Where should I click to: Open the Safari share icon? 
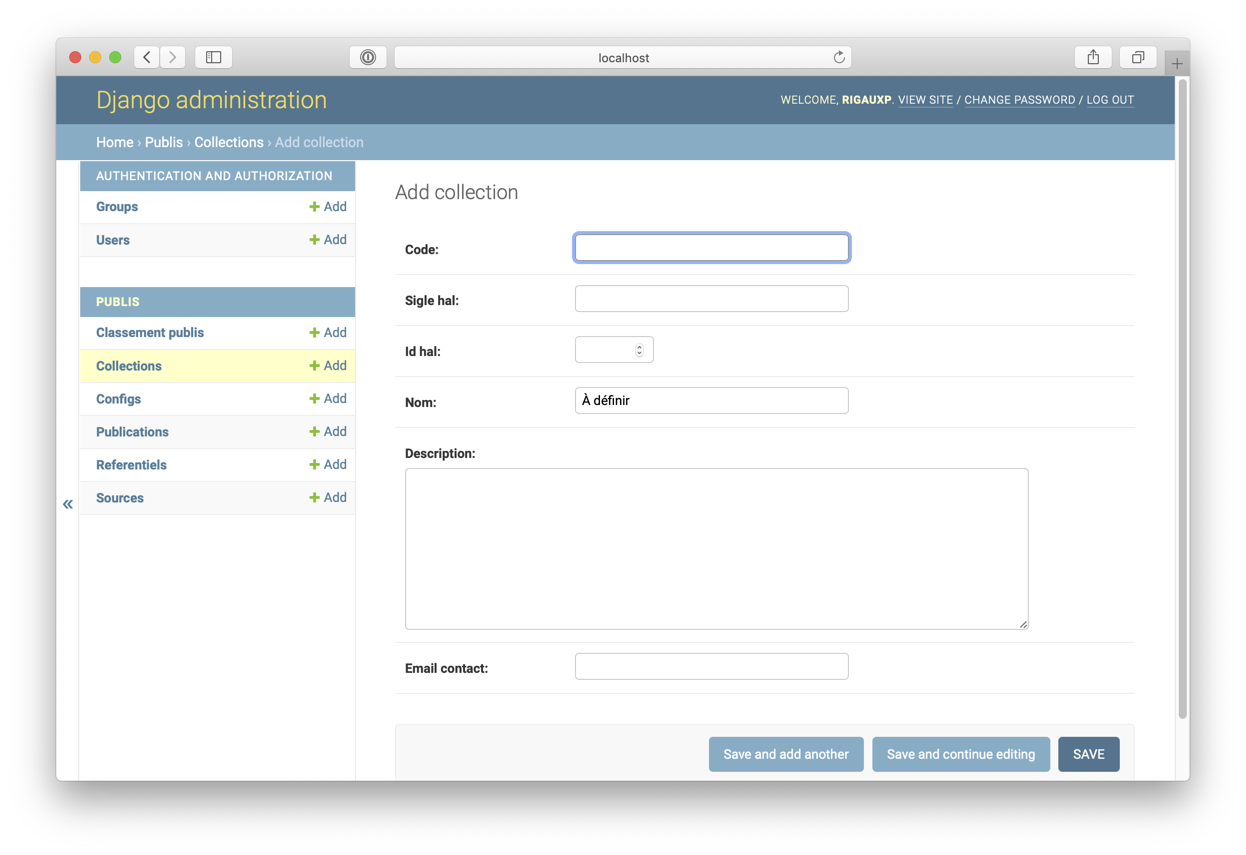(x=1093, y=58)
